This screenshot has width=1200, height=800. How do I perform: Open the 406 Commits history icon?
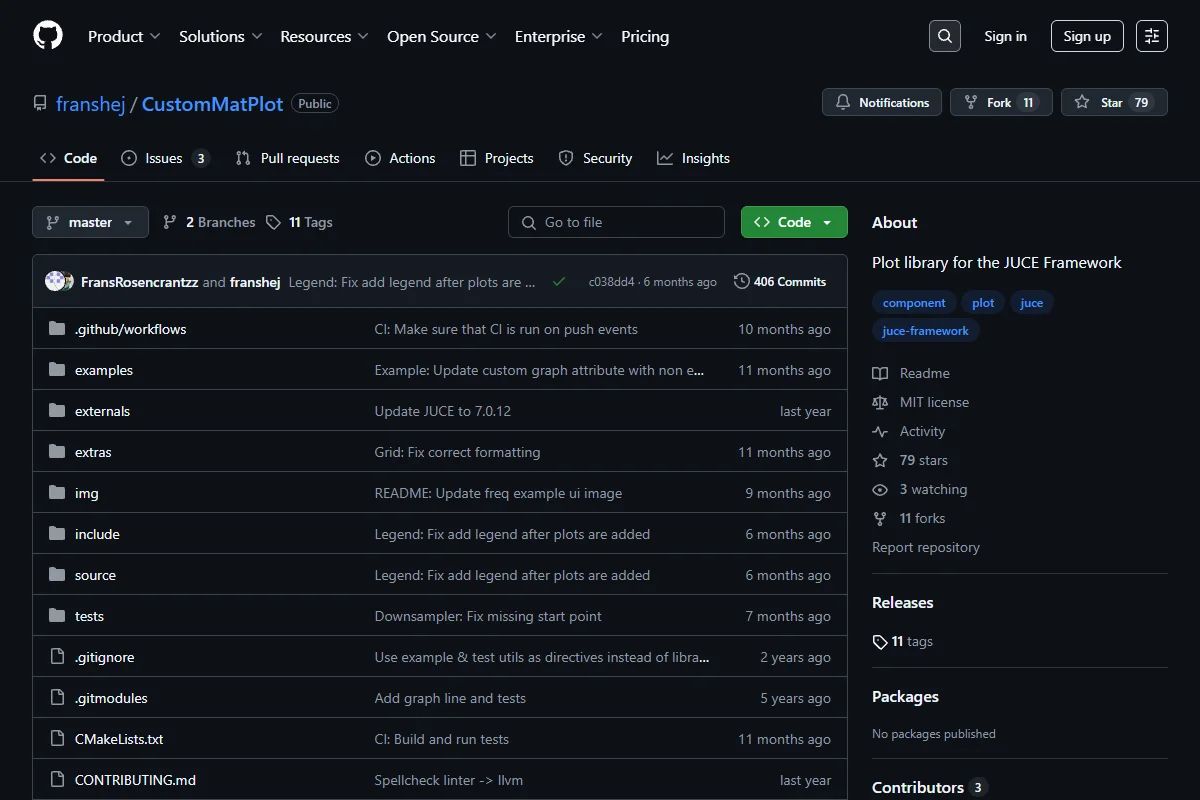741,282
